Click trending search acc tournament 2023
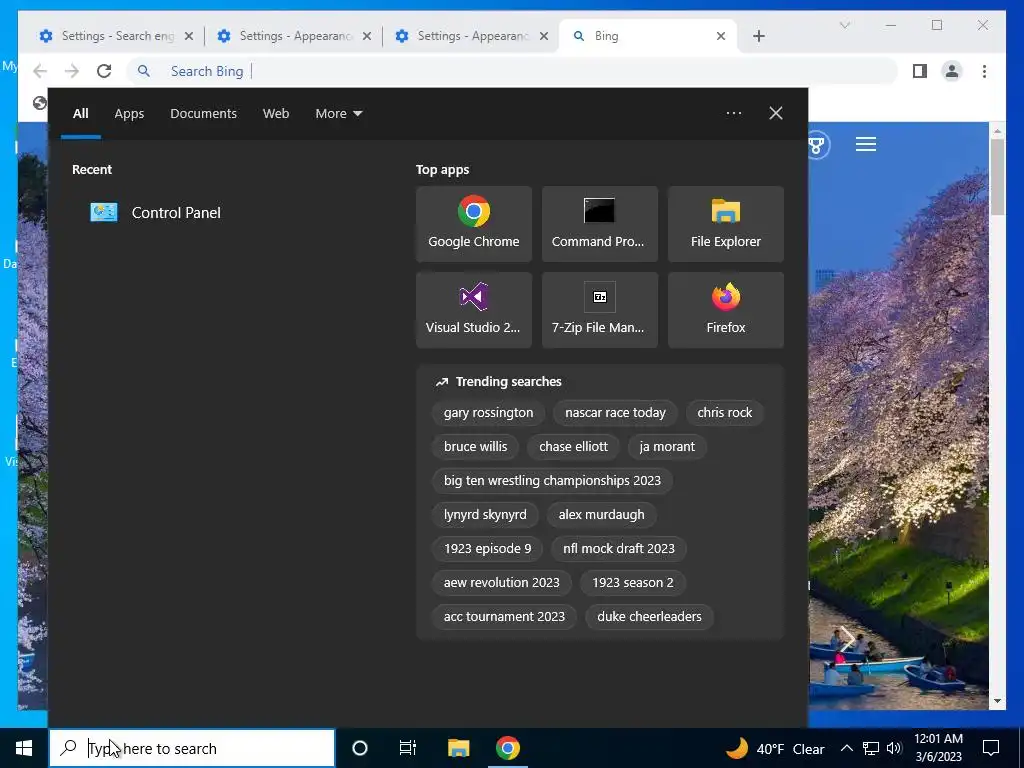Image resolution: width=1024 pixels, height=768 pixels. (x=504, y=616)
